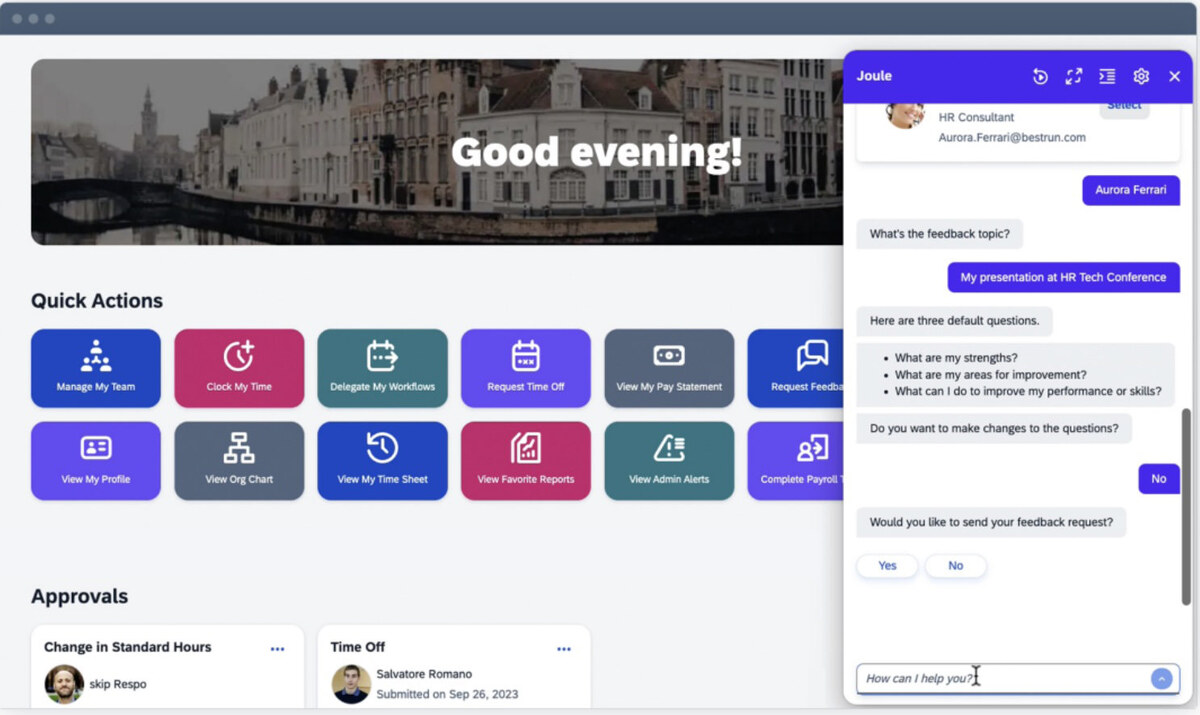Collapse the Joule side panel icon

coord(1107,76)
